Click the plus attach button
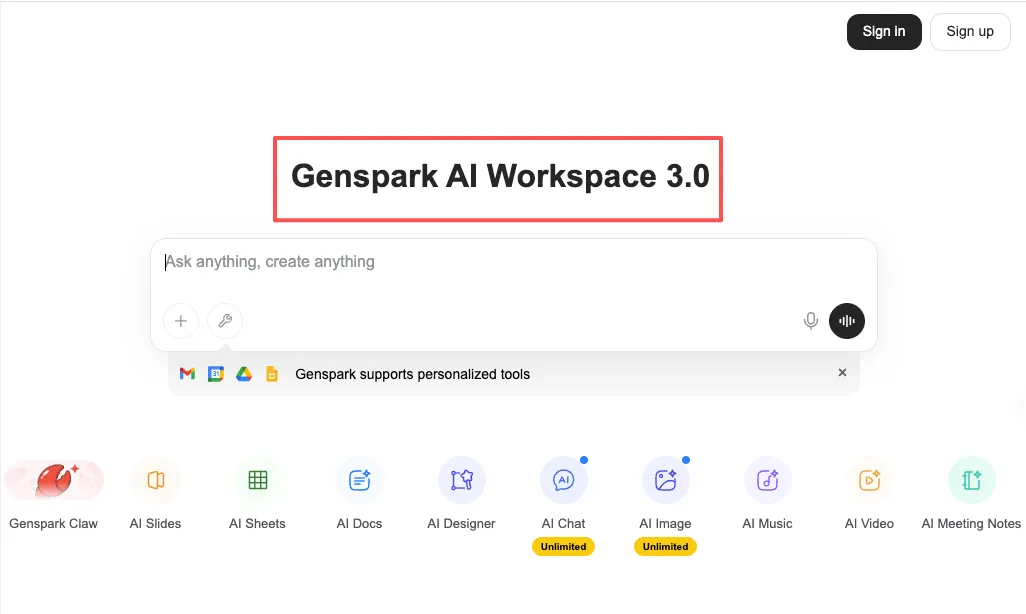Image resolution: width=1026 pixels, height=614 pixels. 181,321
